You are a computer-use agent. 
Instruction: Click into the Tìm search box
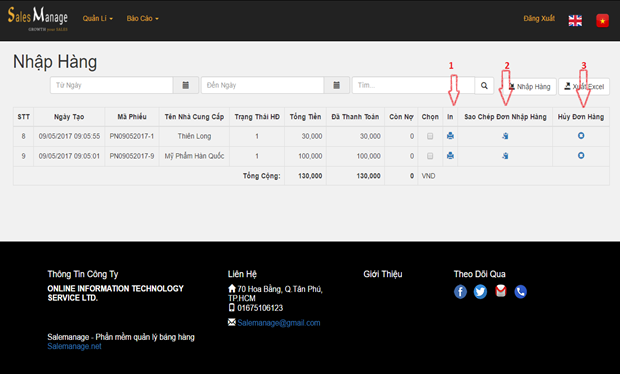point(413,85)
